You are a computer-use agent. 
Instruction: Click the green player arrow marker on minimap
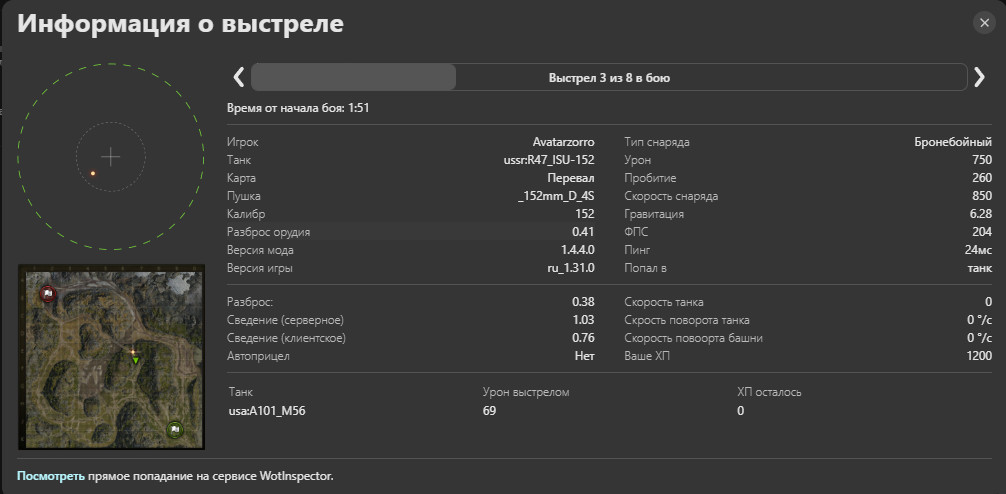136,360
